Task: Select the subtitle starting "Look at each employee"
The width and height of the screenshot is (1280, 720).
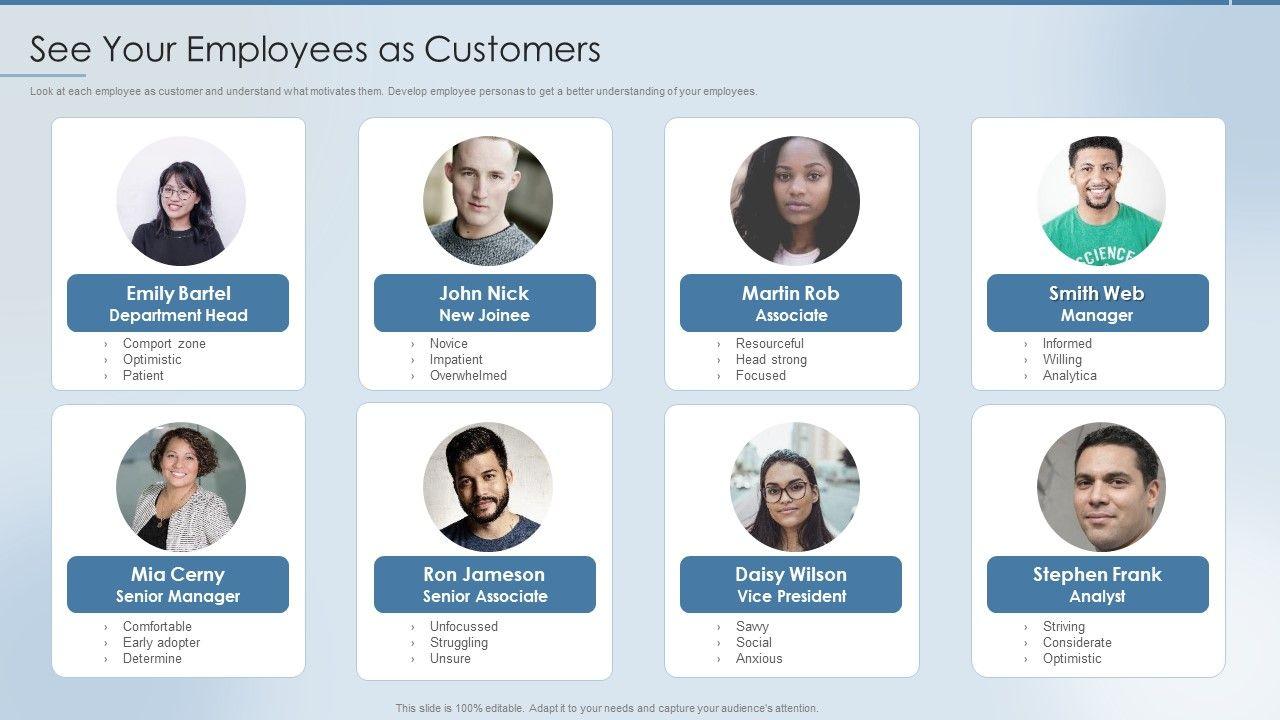Action: pyautogui.click(x=394, y=91)
